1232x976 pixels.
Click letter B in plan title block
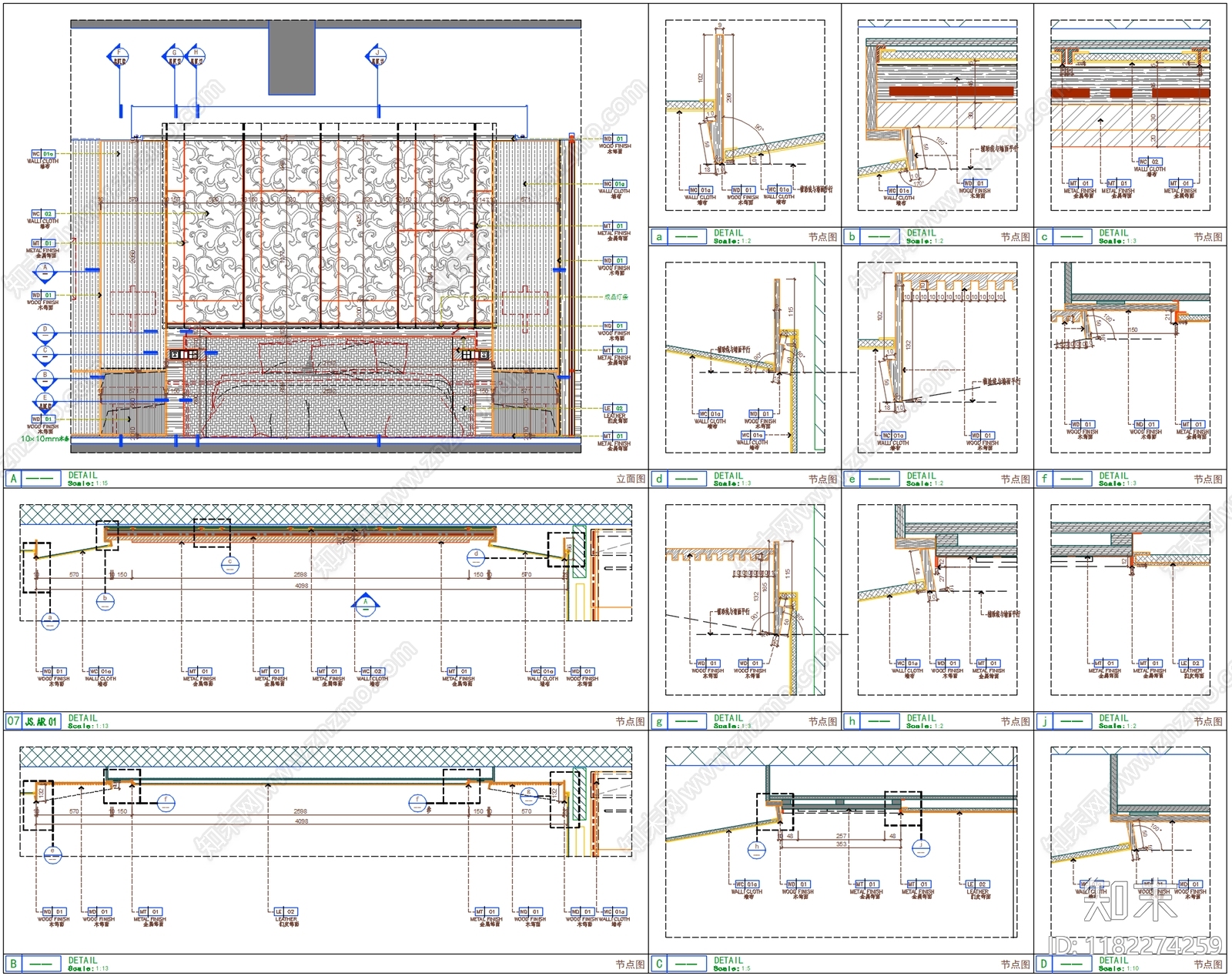pyautogui.click(x=13, y=963)
